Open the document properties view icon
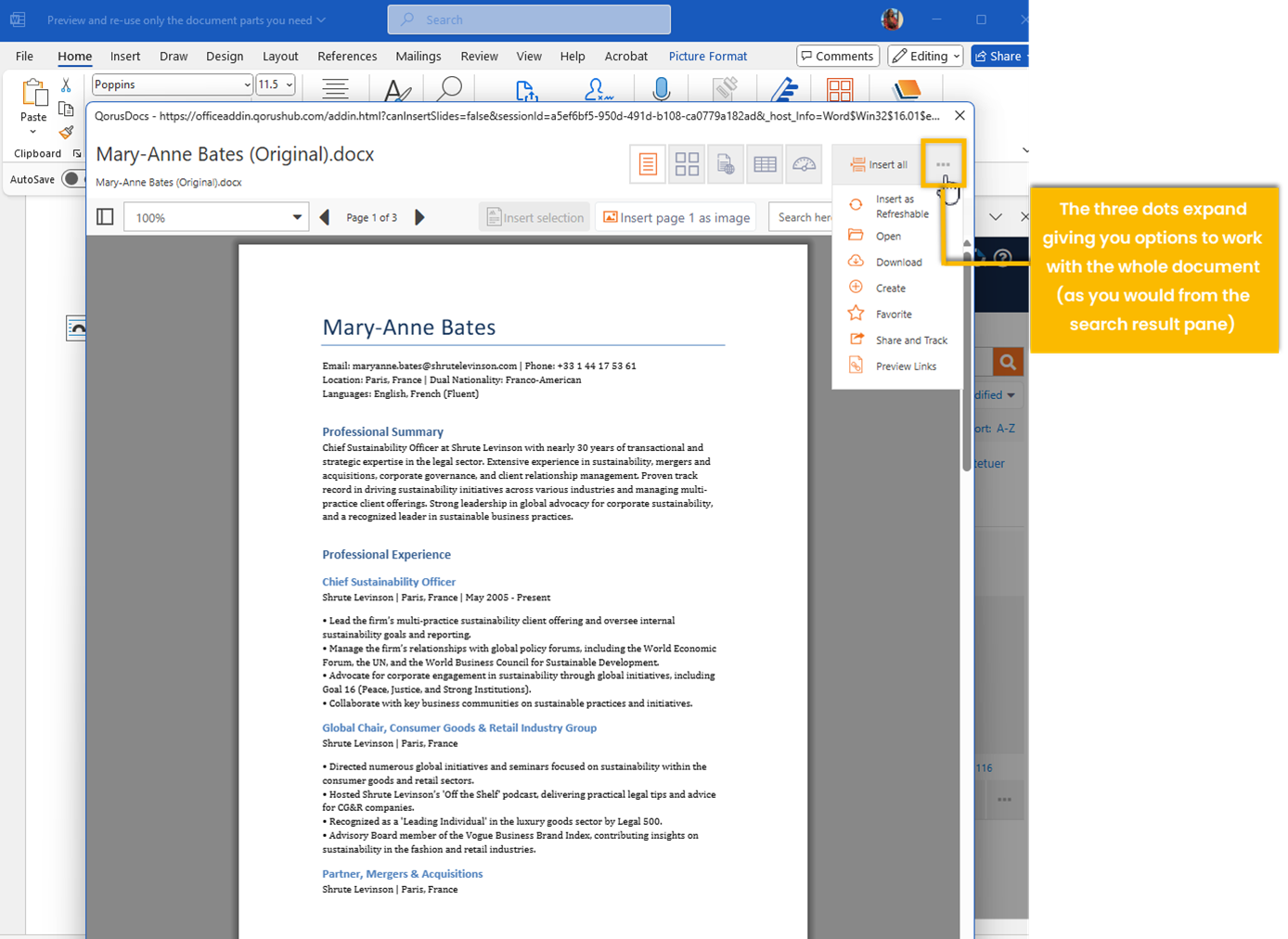Screen dimensions: 1288x939 pos(726,164)
